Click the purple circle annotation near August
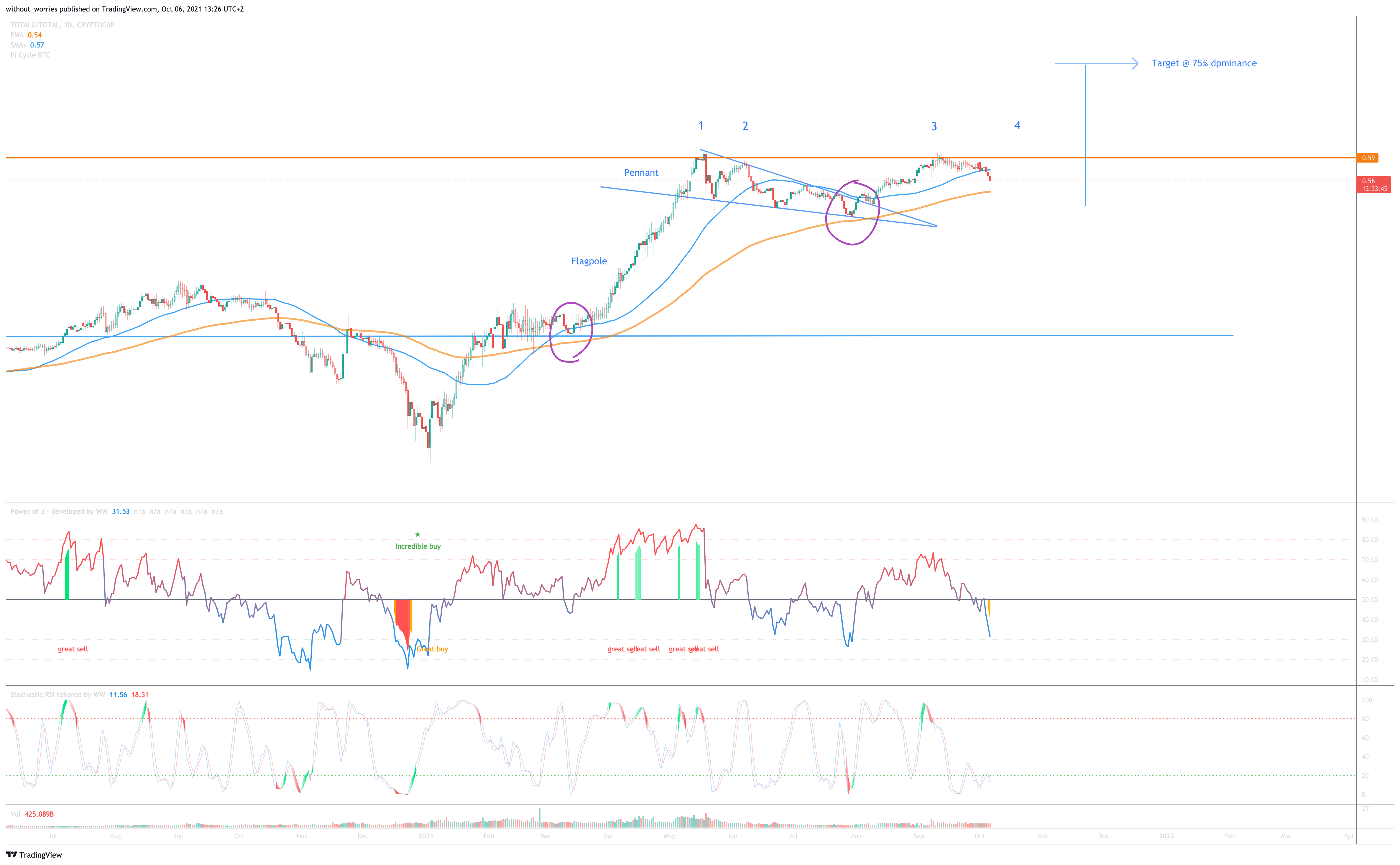Image resolution: width=1400 pixels, height=865 pixels. pyautogui.click(x=852, y=212)
